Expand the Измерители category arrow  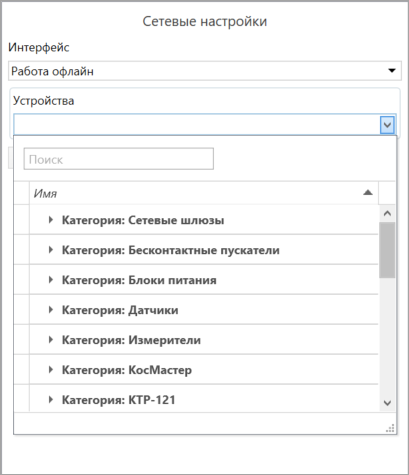[51, 340]
